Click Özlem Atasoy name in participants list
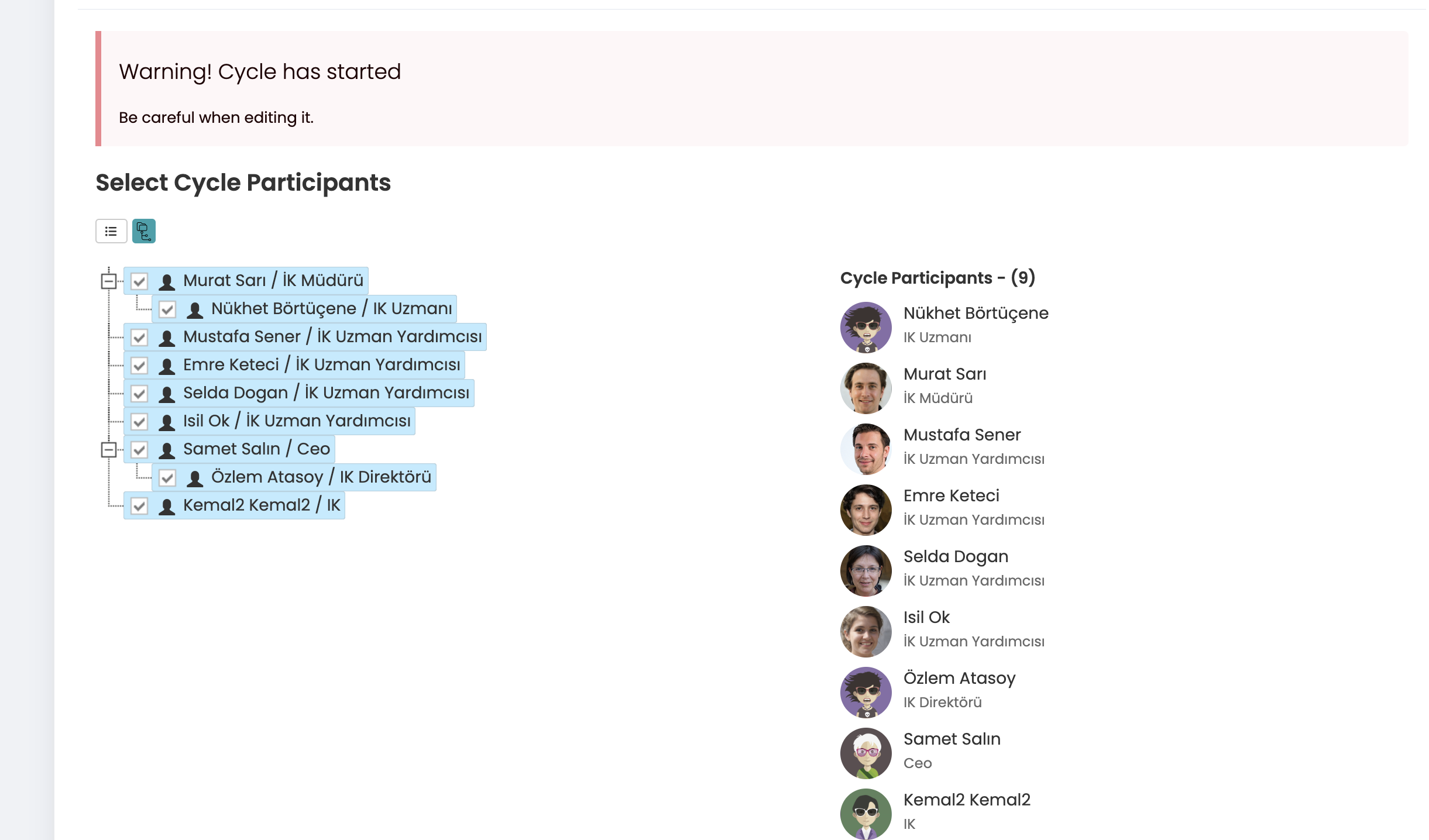This screenshot has height=840, width=1429. click(959, 678)
